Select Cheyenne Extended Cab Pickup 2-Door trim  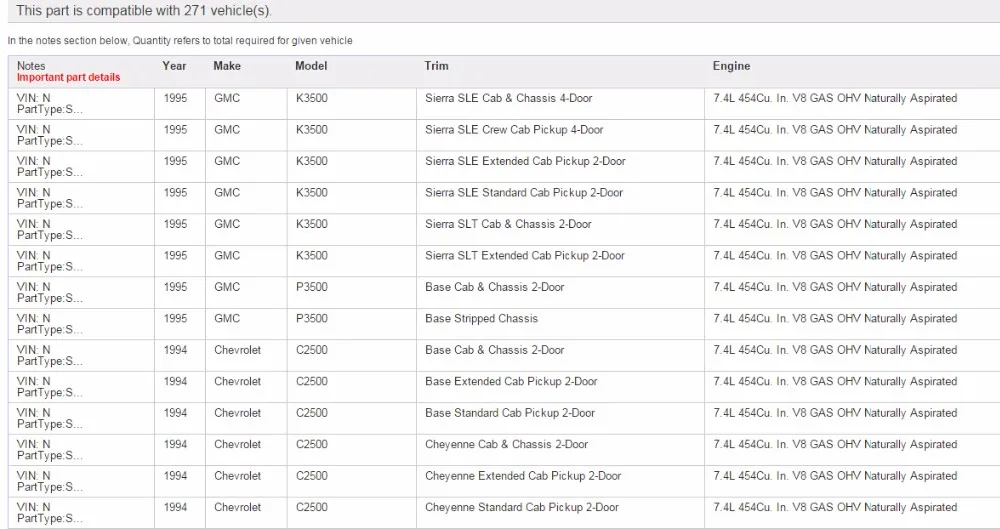[x=523, y=476]
